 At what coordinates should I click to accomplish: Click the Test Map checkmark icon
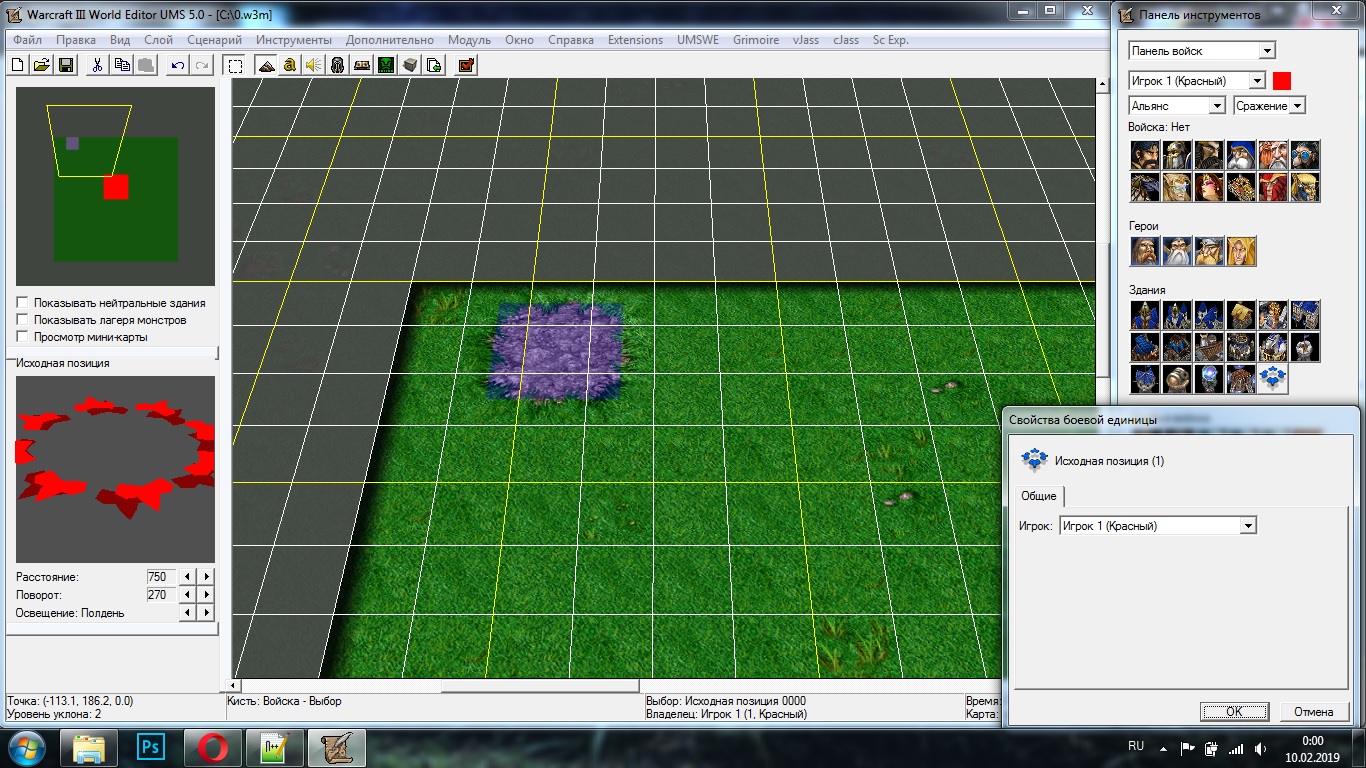point(465,65)
